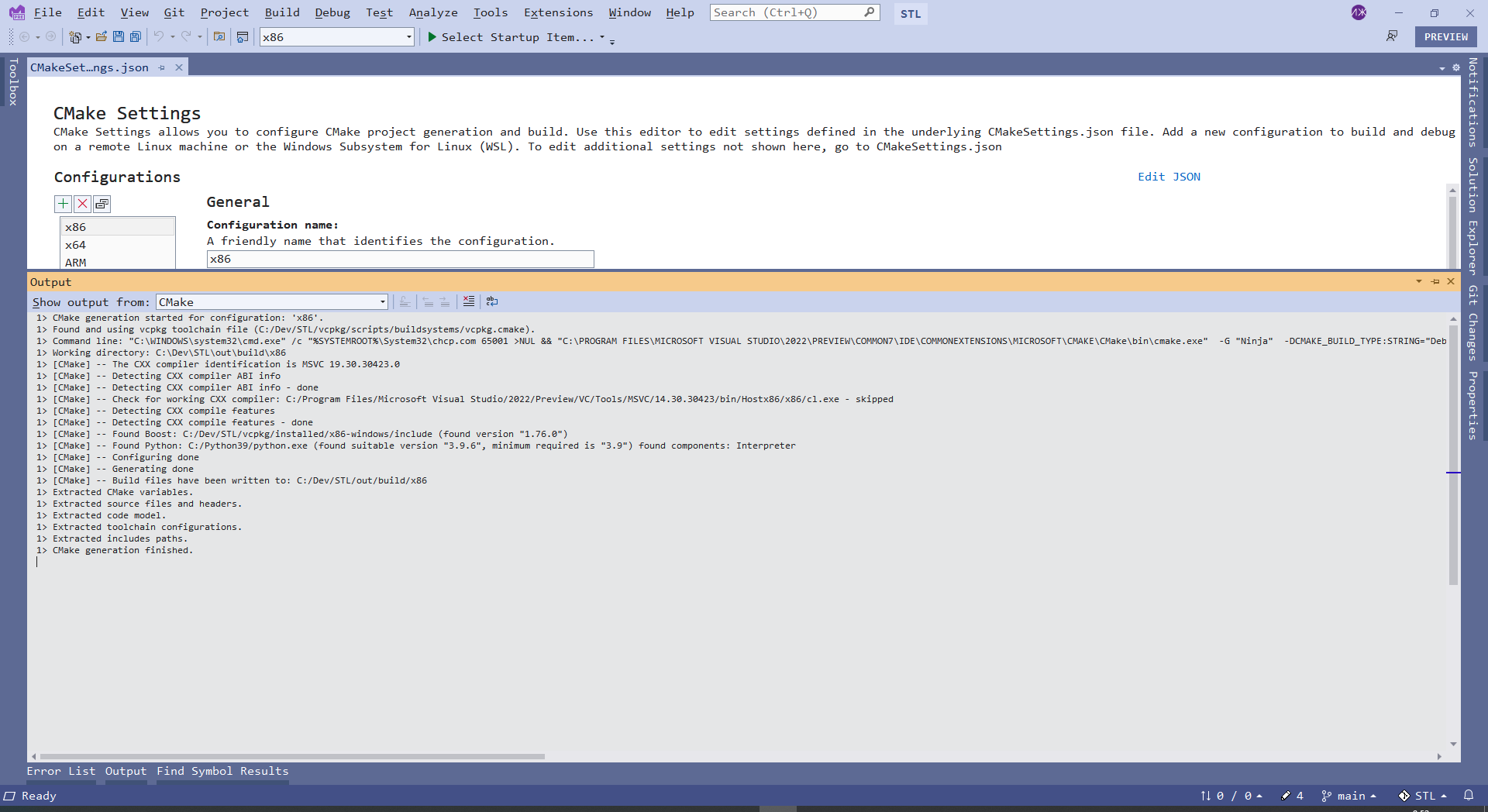Click the green Start debug play icon
The height and width of the screenshot is (812, 1488).
coord(432,36)
